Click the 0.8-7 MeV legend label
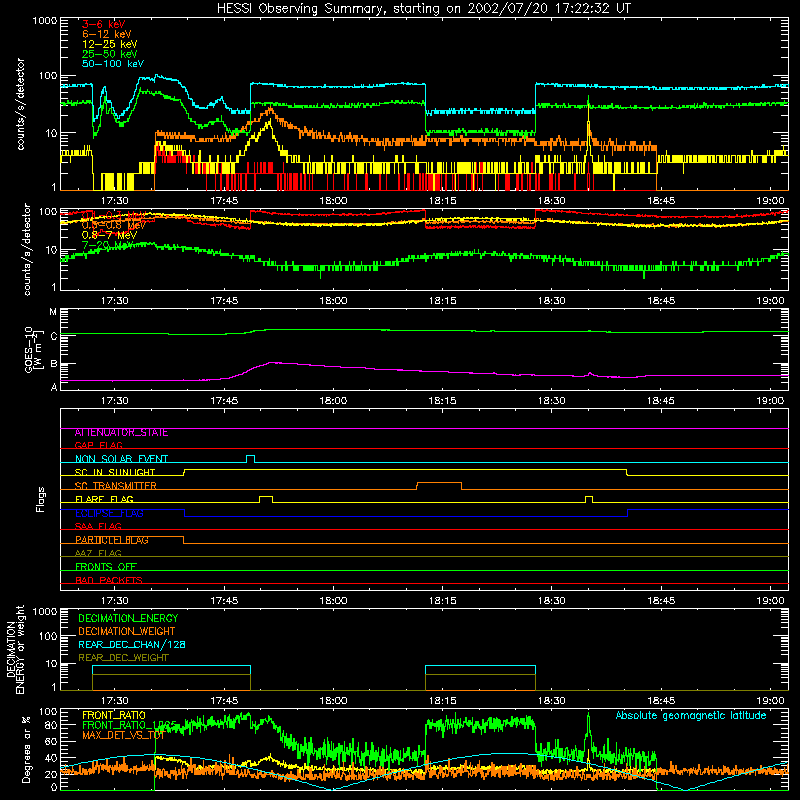This screenshot has height=800, width=800. pos(109,235)
